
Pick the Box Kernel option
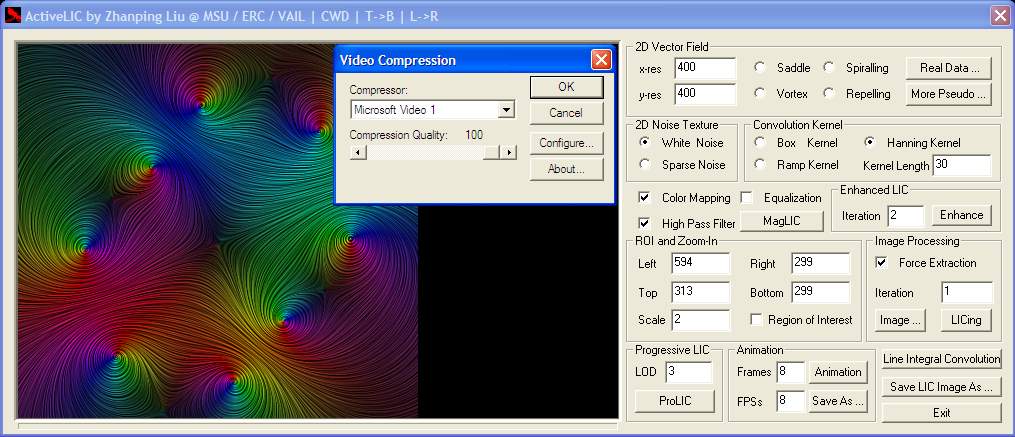[x=760, y=143]
